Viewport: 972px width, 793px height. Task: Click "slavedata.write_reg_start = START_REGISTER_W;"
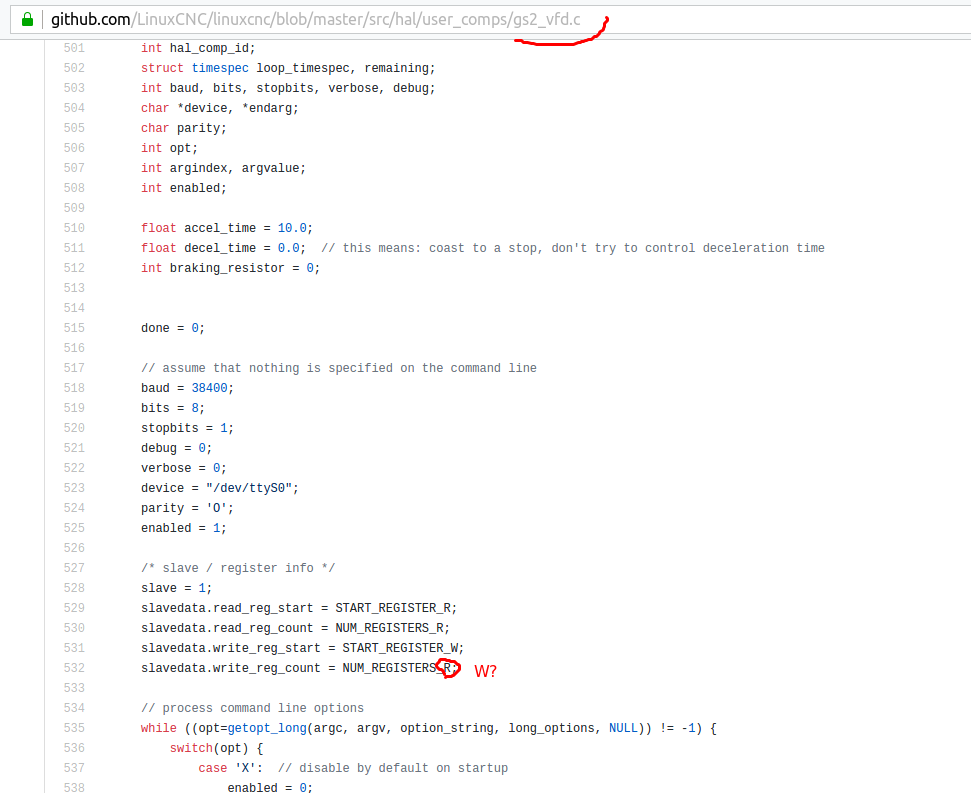tap(303, 648)
